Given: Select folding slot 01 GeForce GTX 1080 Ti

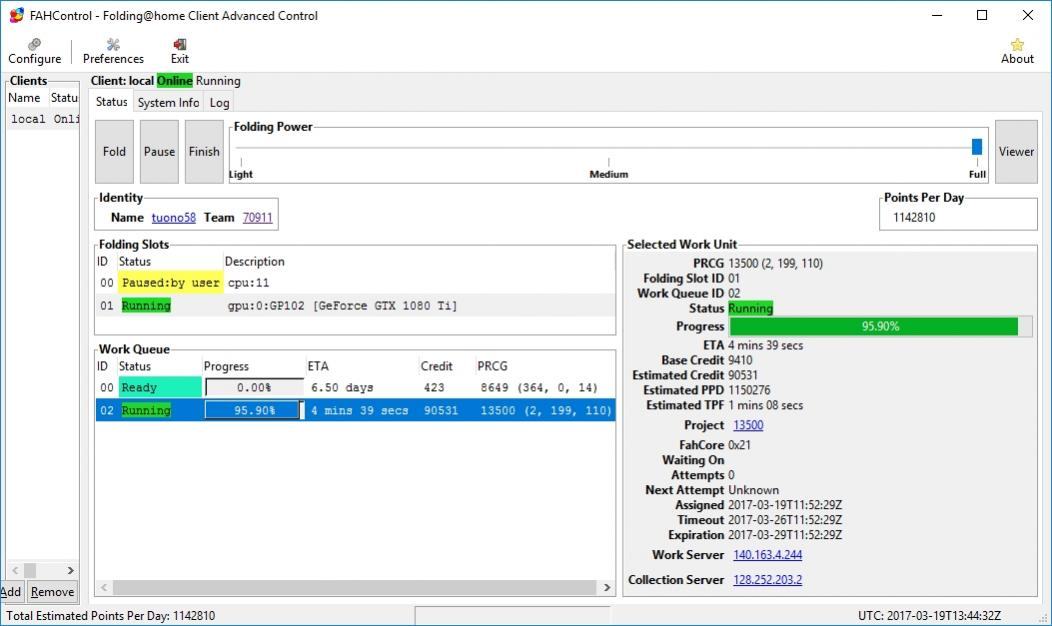Looking at the screenshot, I should click(x=356, y=305).
